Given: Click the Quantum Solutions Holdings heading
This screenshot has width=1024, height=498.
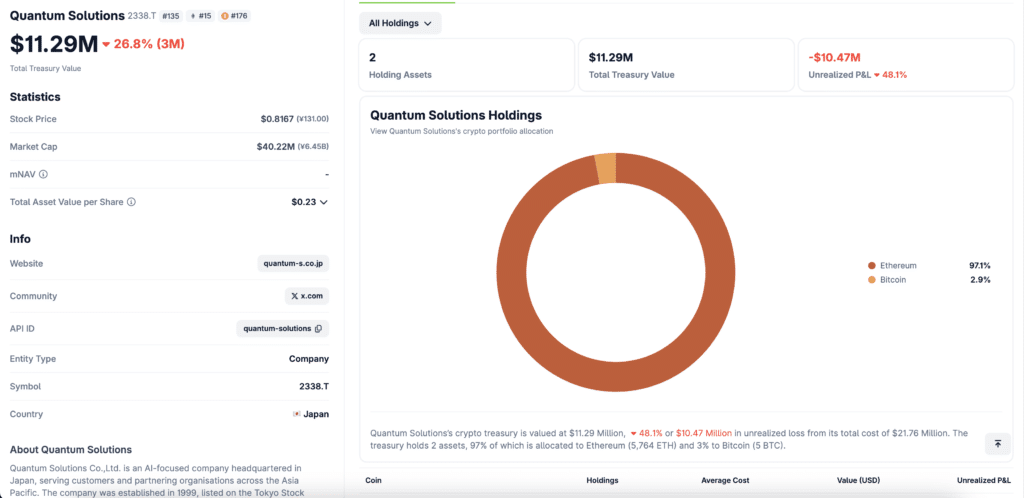Looking at the screenshot, I should tap(456, 116).
